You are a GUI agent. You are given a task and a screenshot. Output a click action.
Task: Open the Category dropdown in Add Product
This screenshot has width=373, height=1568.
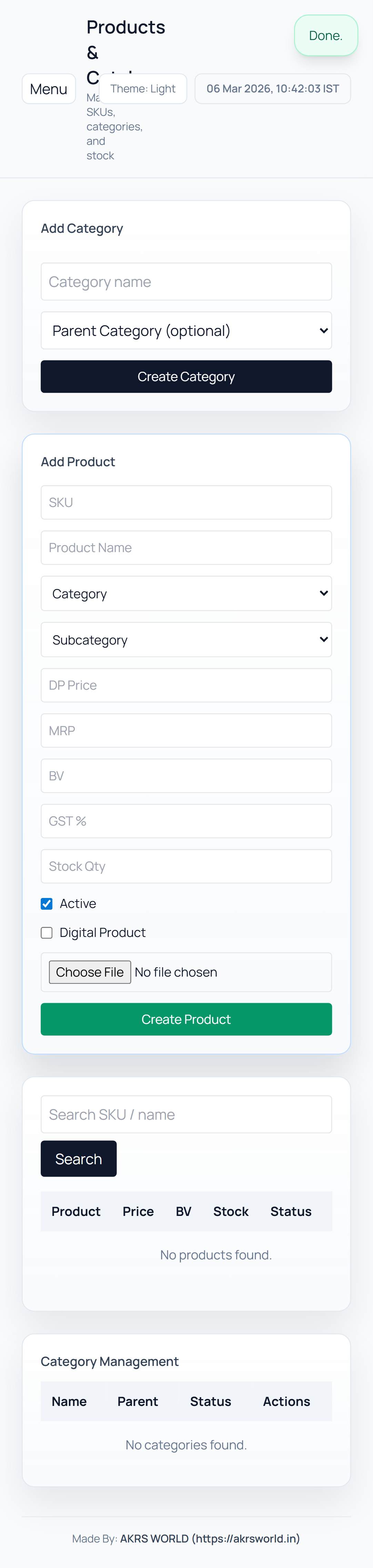coord(186,593)
